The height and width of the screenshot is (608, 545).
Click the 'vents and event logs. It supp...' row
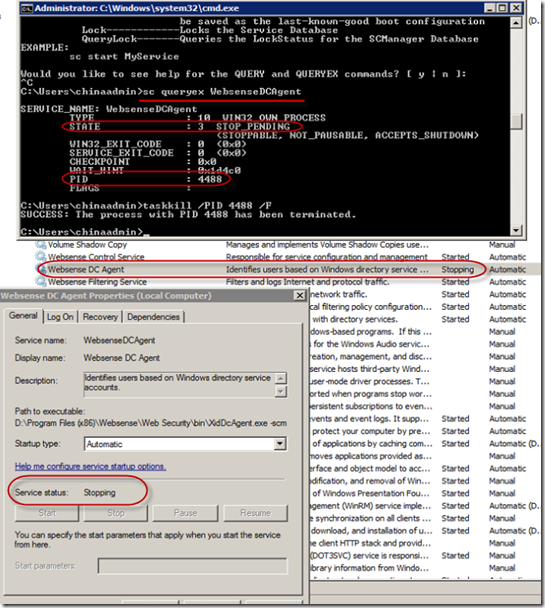pos(424,419)
